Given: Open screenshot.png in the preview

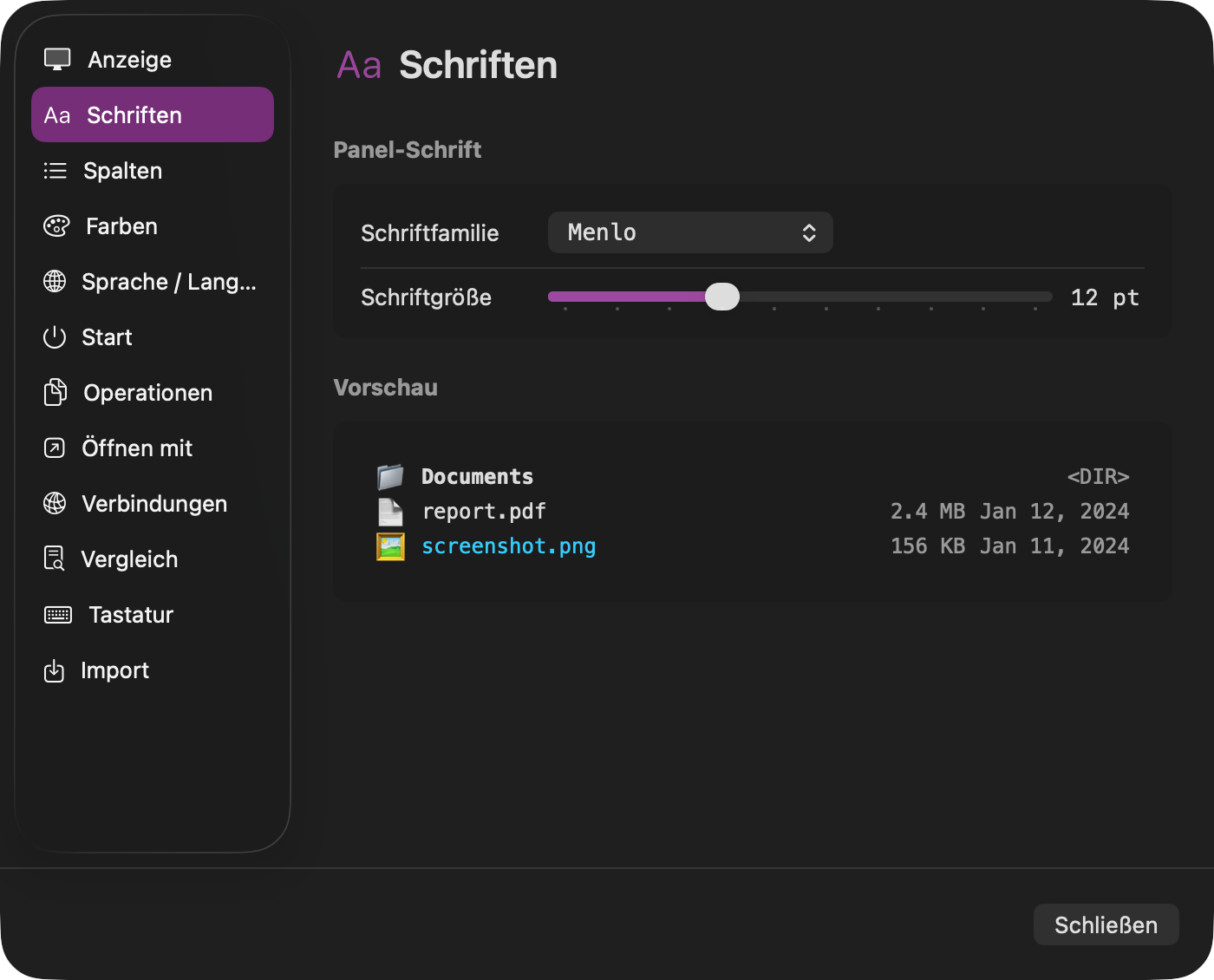Looking at the screenshot, I should (508, 546).
